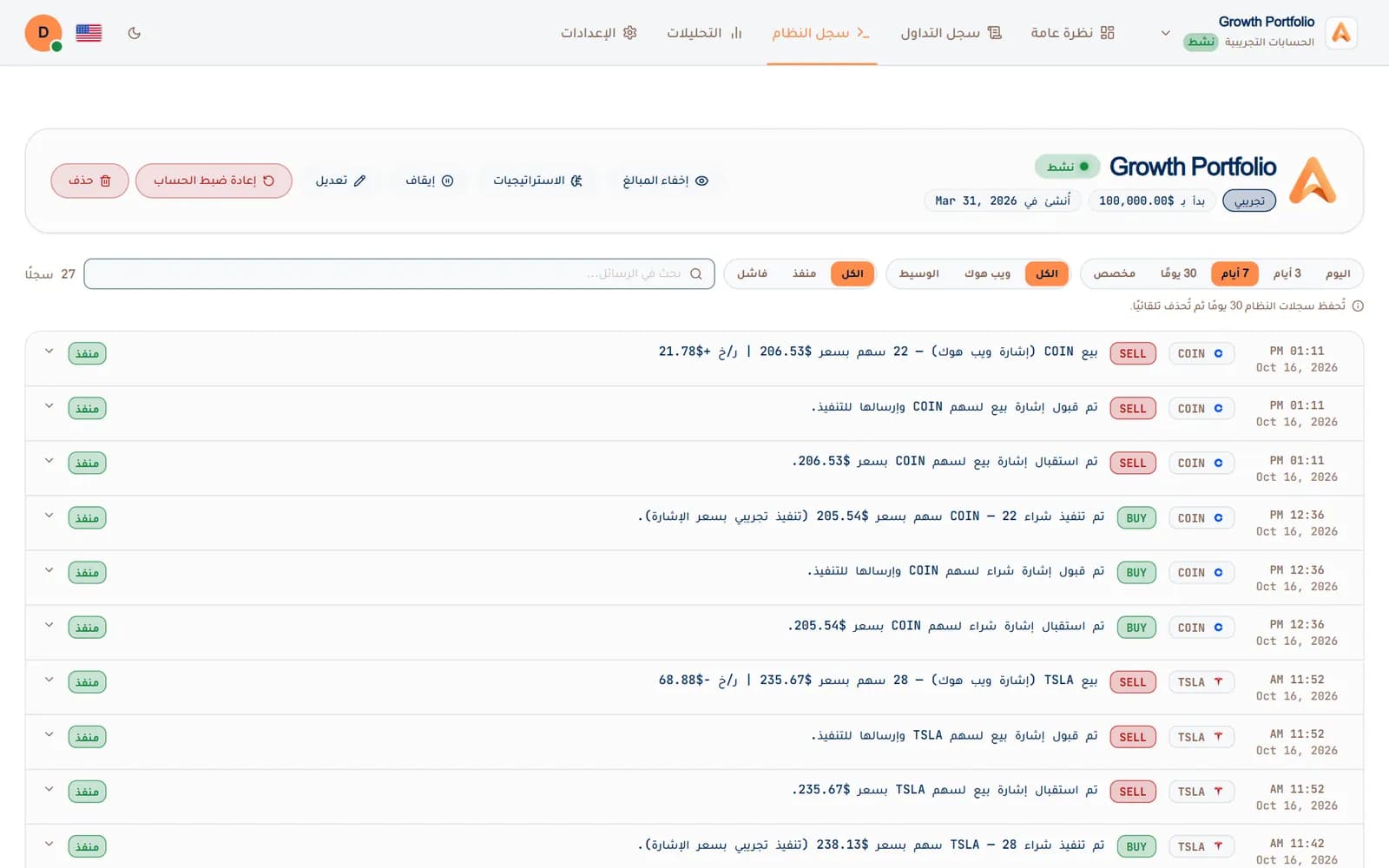Expand TSLA sell signal received 235.67$ row
This screenshot has width=1389, height=868.
coord(49,790)
